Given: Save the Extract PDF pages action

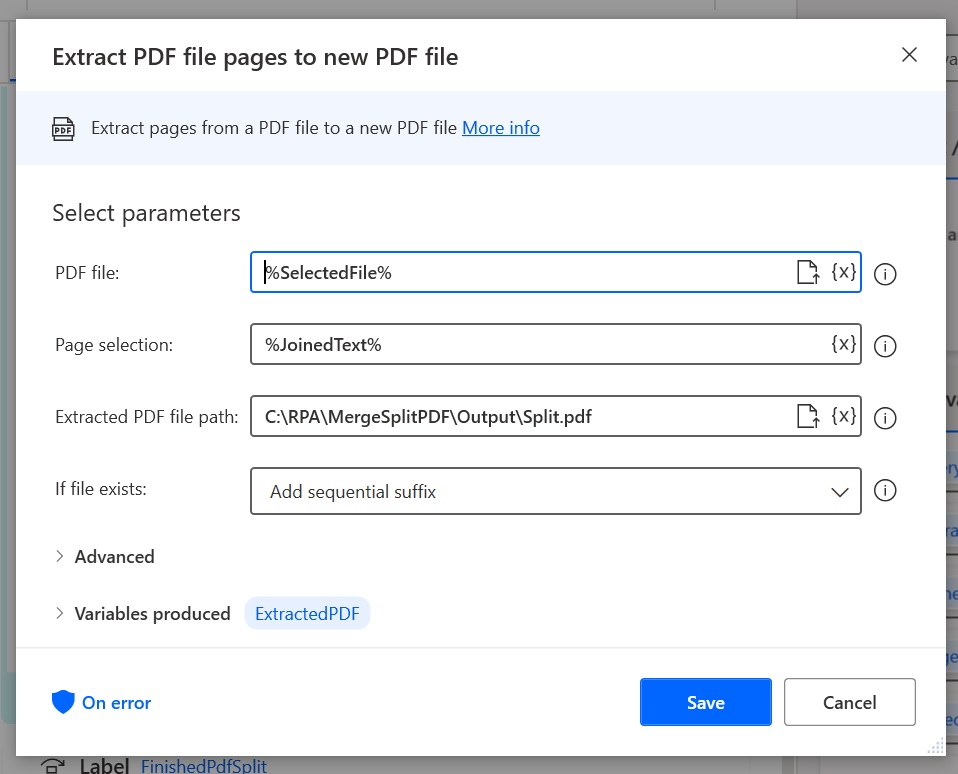Looking at the screenshot, I should click(x=705, y=702).
